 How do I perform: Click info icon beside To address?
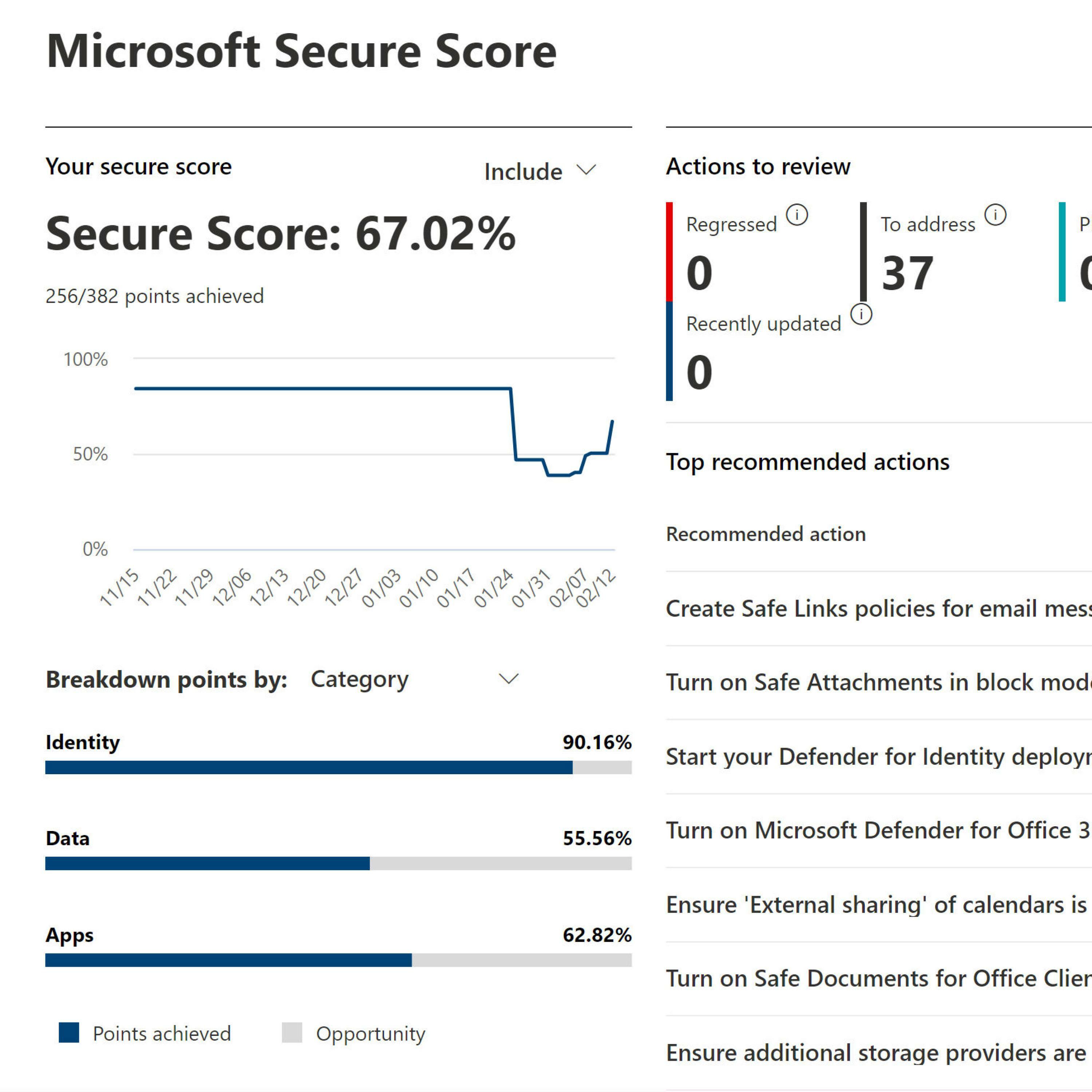click(x=995, y=215)
